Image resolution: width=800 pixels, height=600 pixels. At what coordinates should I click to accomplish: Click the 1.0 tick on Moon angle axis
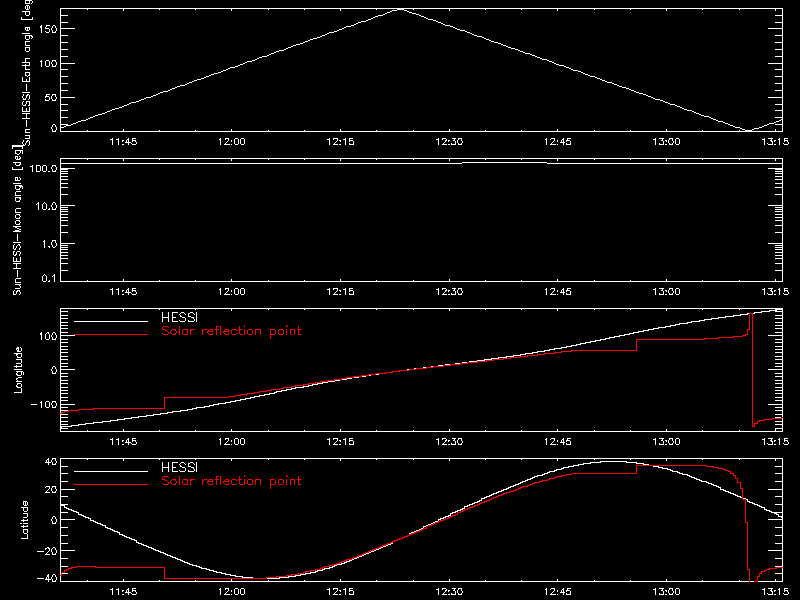click(x=49, y=244)
